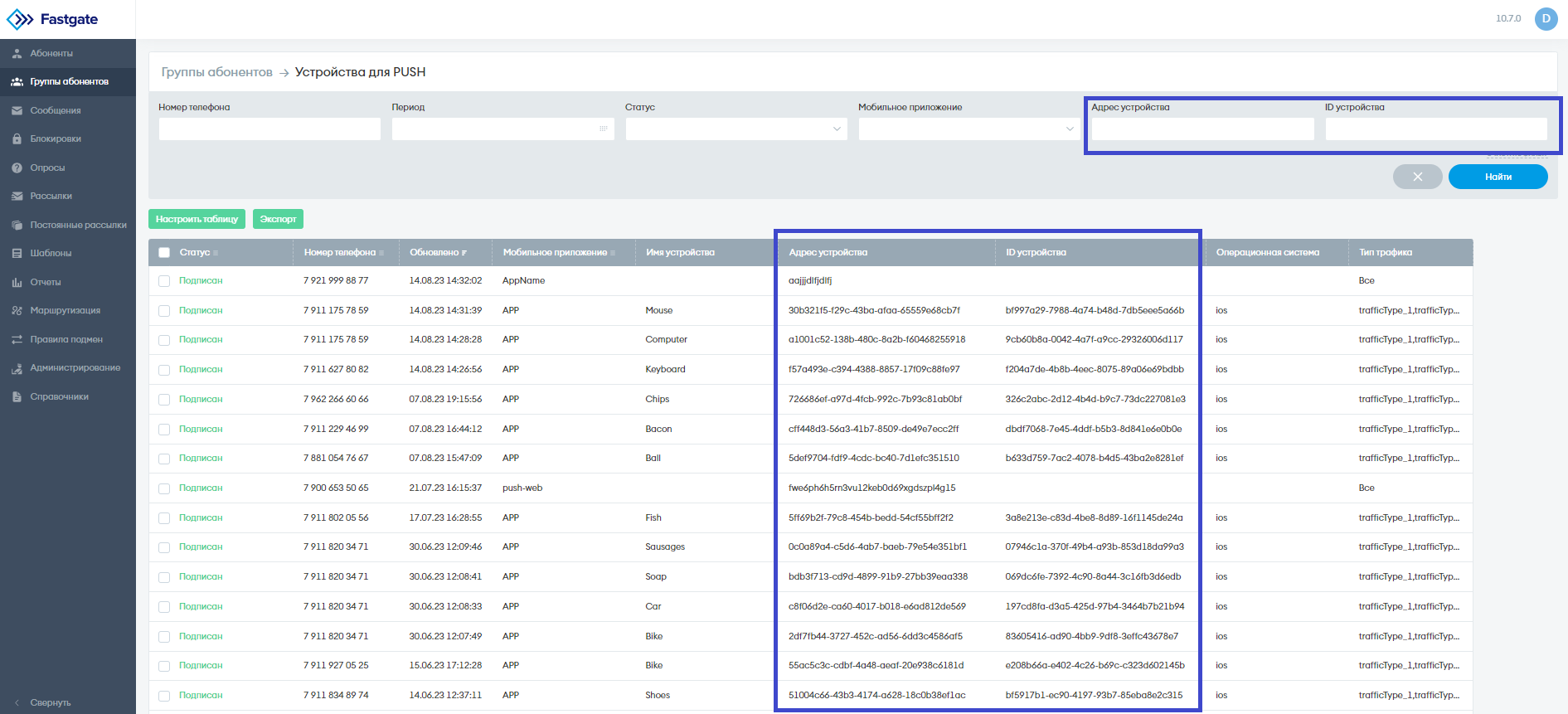Click timestamp 21.07.23 16:15:37

pyautogui.click(x=445, y=488)
